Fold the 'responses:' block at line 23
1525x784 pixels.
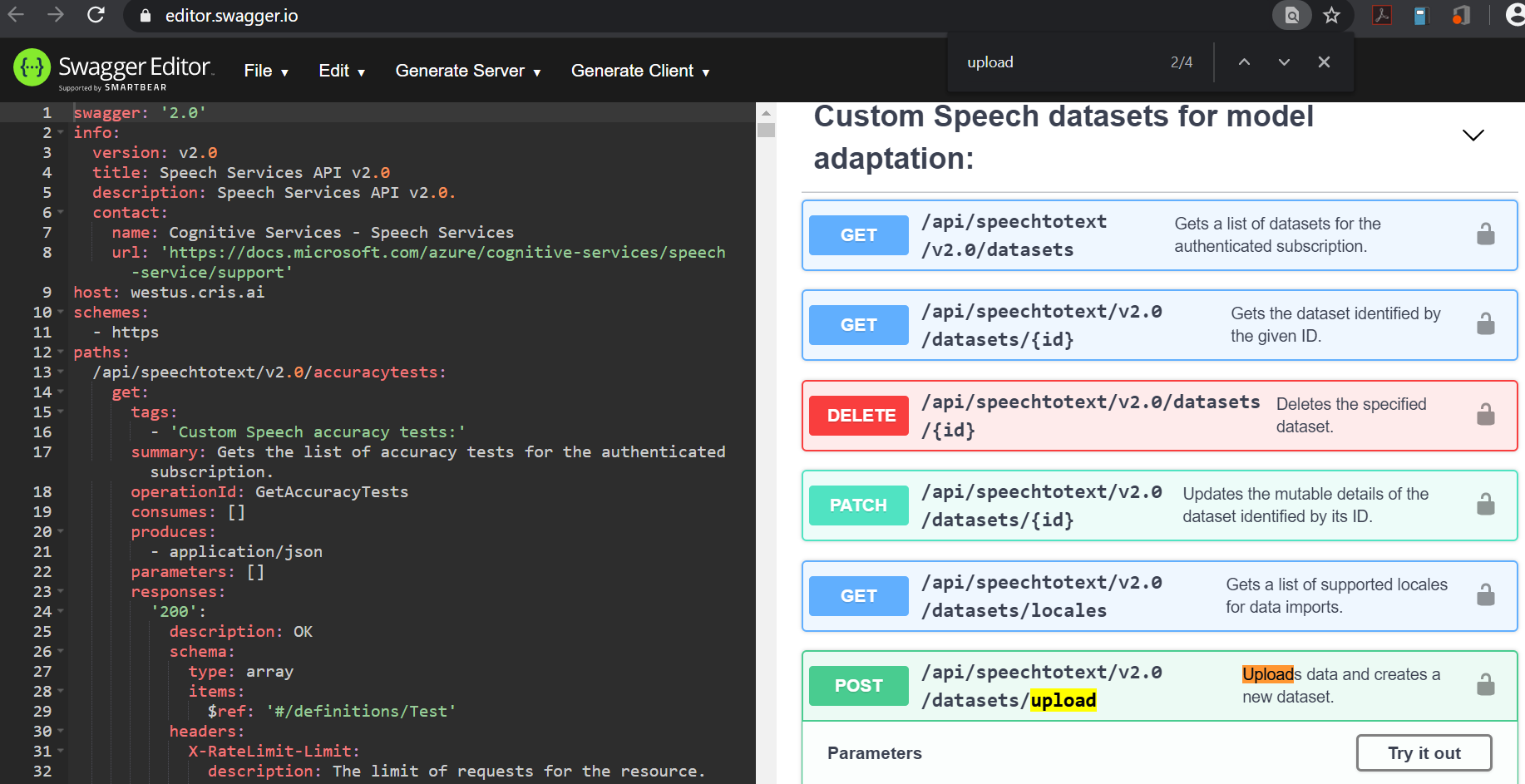(x=61, y=592)
